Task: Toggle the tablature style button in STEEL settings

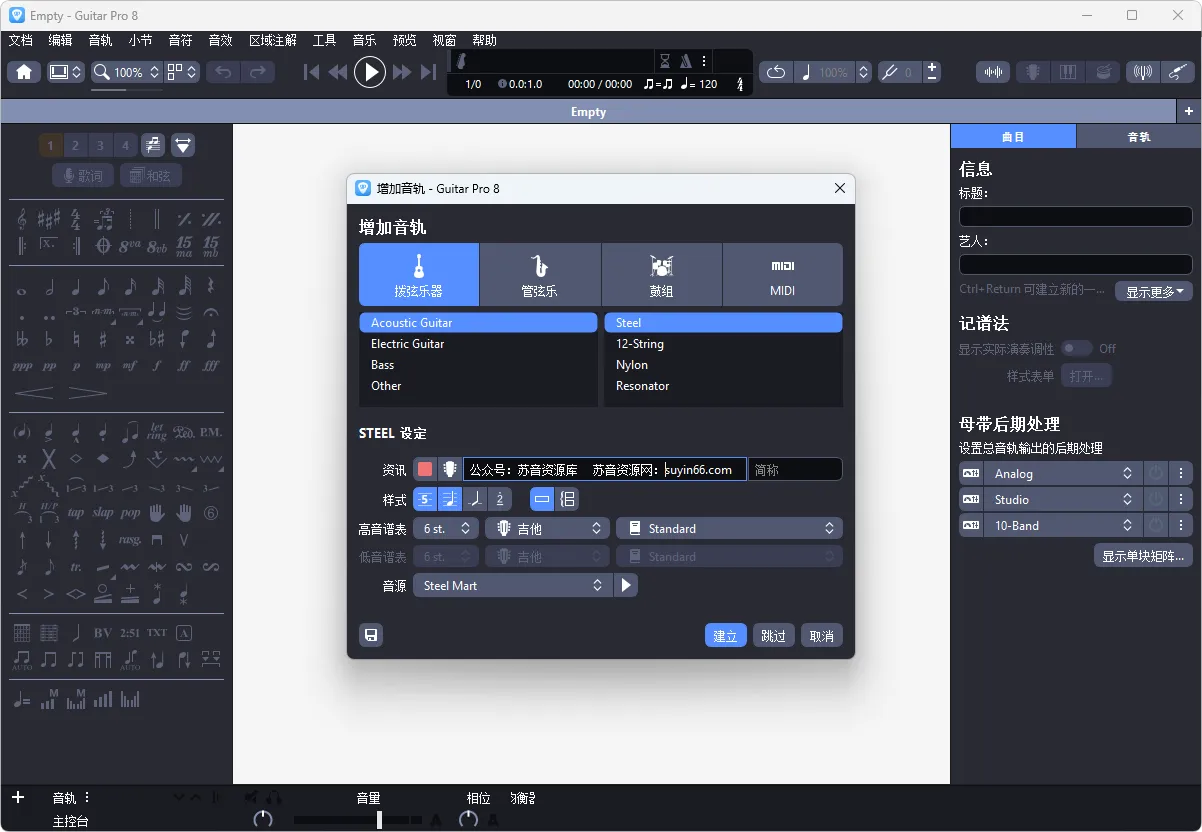Action: (x=425, y=499)
